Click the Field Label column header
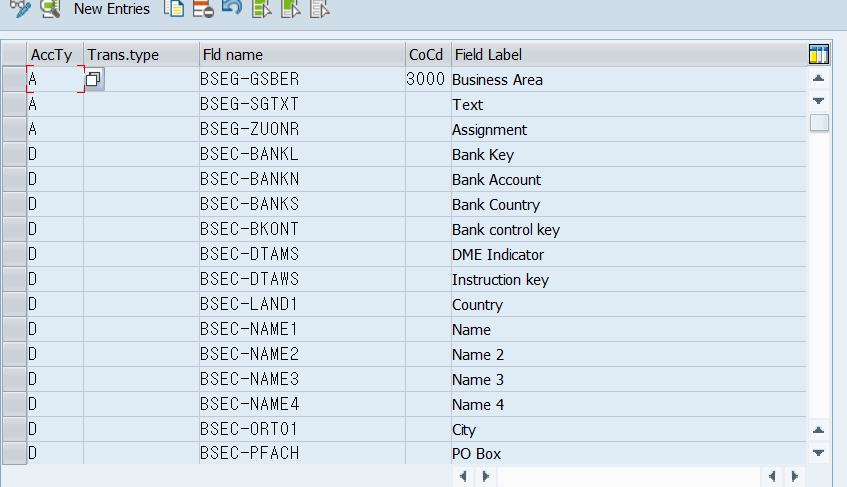Viewport: 847px width, 487px height. pyautogui.click(x=629, y=55)
